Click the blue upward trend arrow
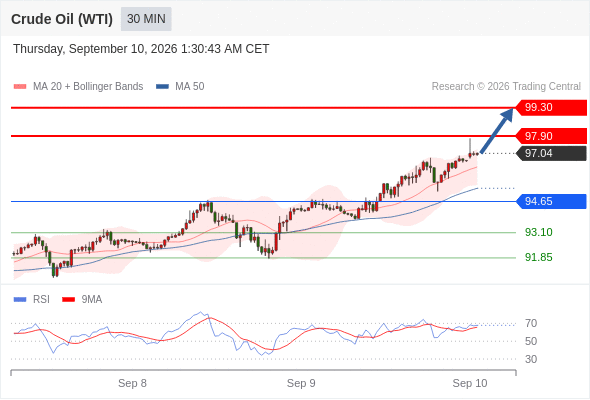The height and width of the screenshot is (400, 590). point(497,131)
